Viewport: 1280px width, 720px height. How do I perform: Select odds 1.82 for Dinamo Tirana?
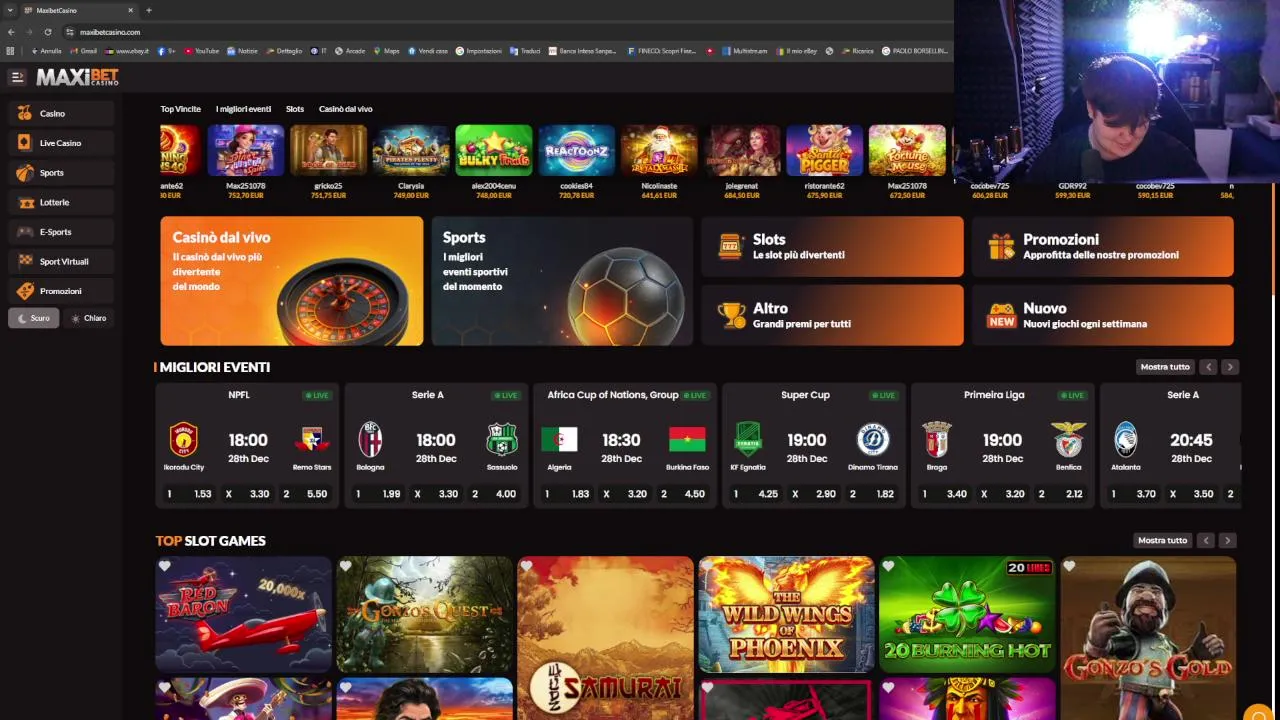tap(873, 494)
